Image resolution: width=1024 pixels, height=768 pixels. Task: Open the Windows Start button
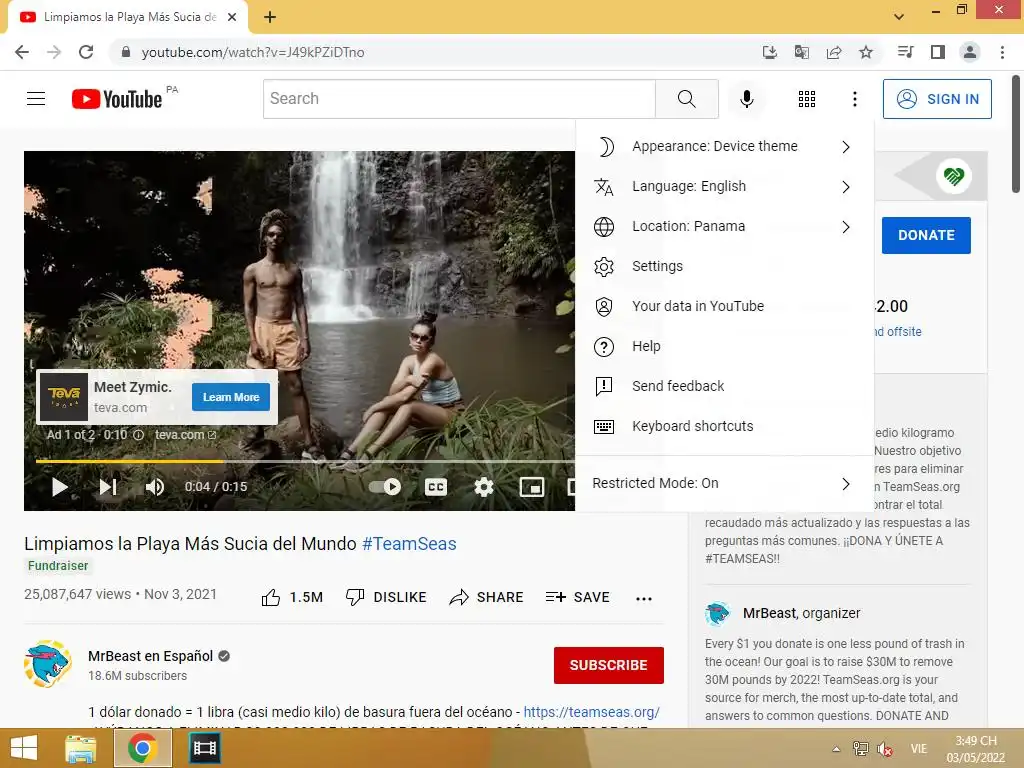point(24,748)
